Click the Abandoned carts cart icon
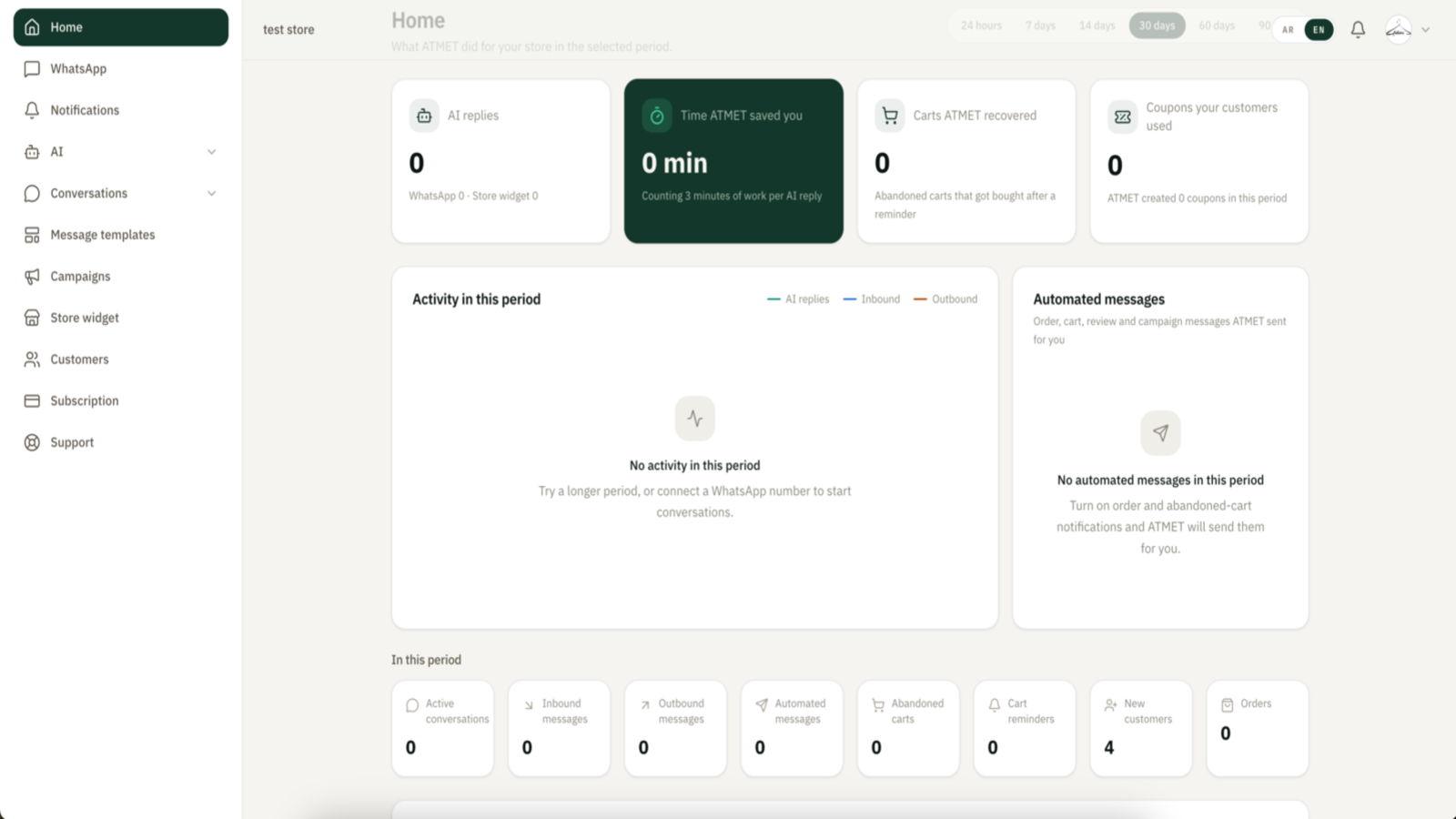1456x819 pixels. coord(878,705)
